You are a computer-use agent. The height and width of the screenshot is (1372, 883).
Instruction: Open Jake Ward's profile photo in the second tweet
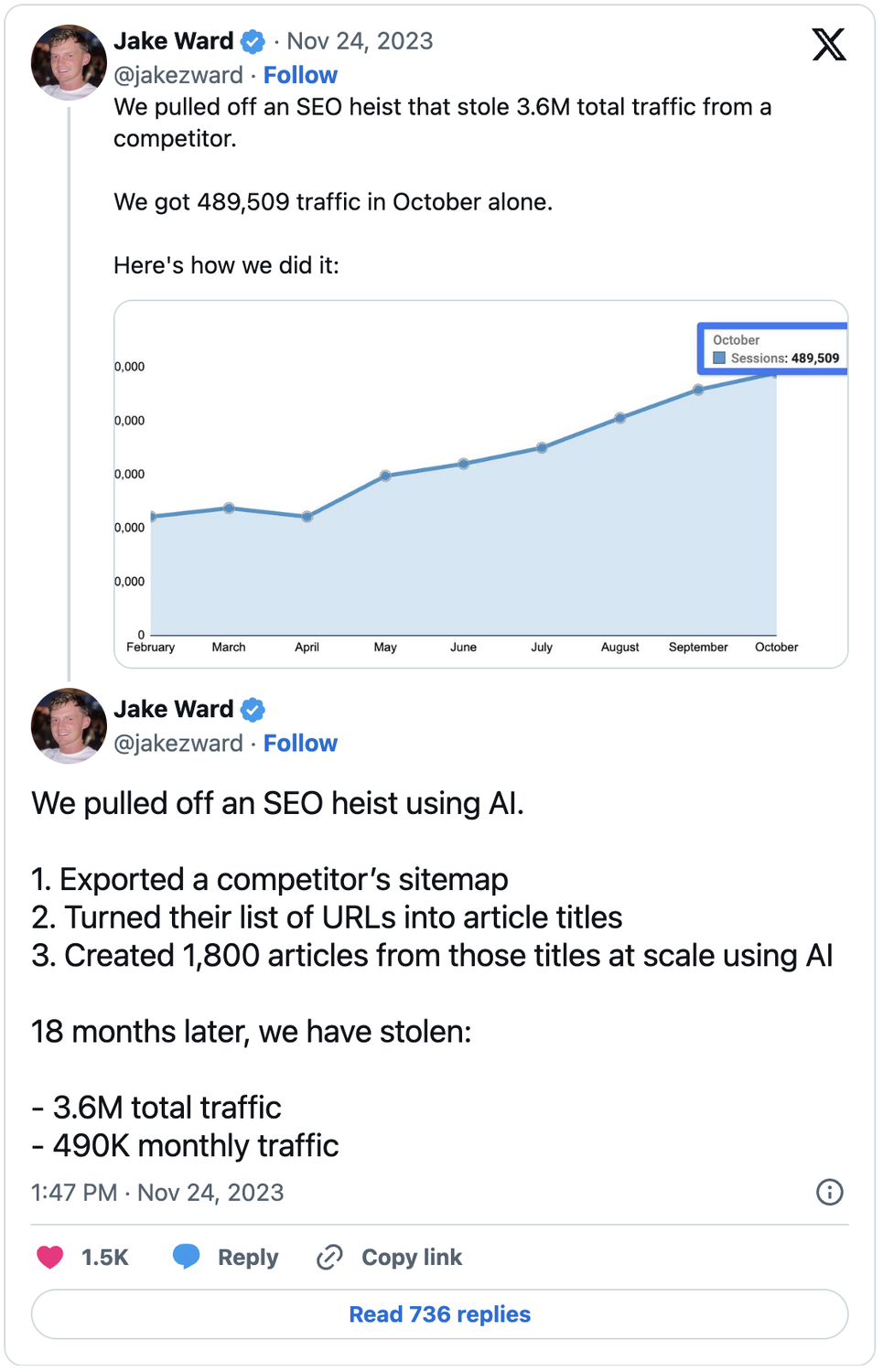coord(69,725)
